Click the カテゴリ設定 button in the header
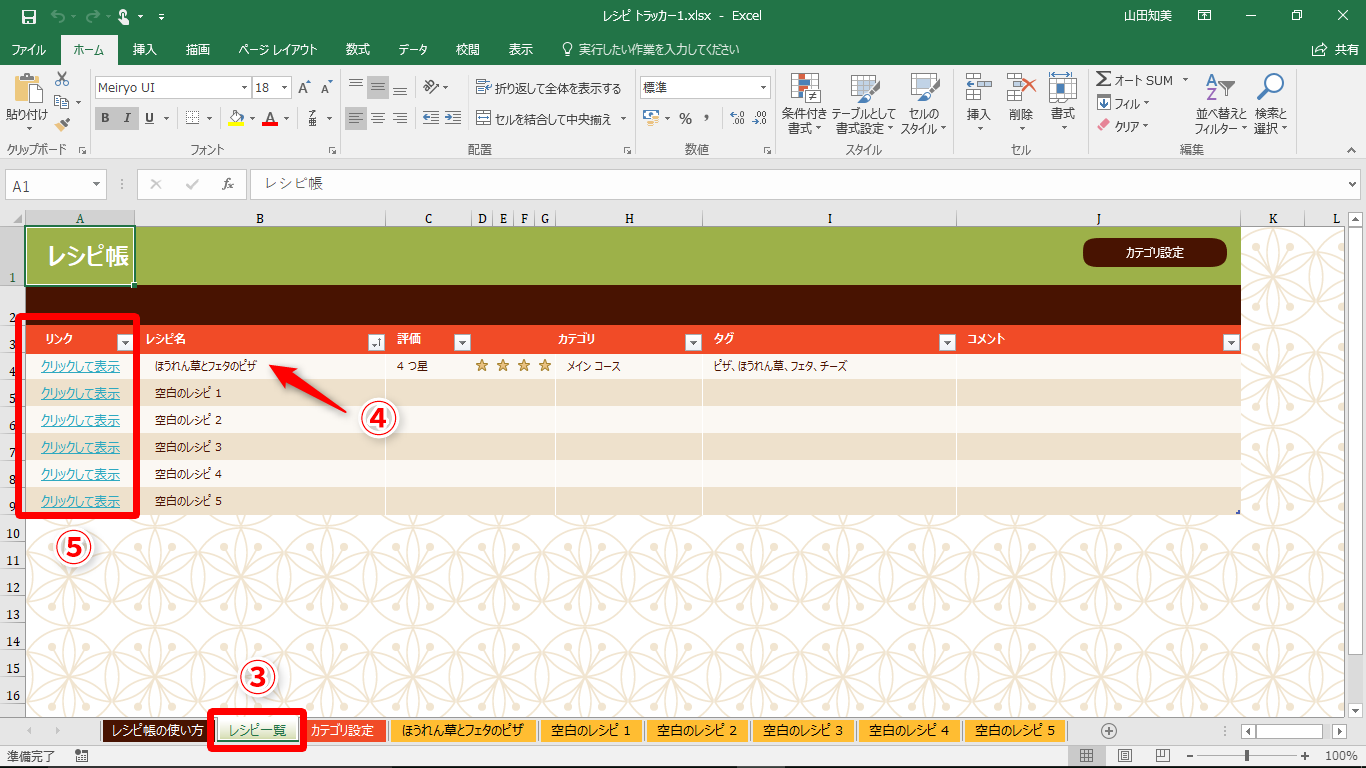Viewport: 1366px width, 768px height. 1155,253
